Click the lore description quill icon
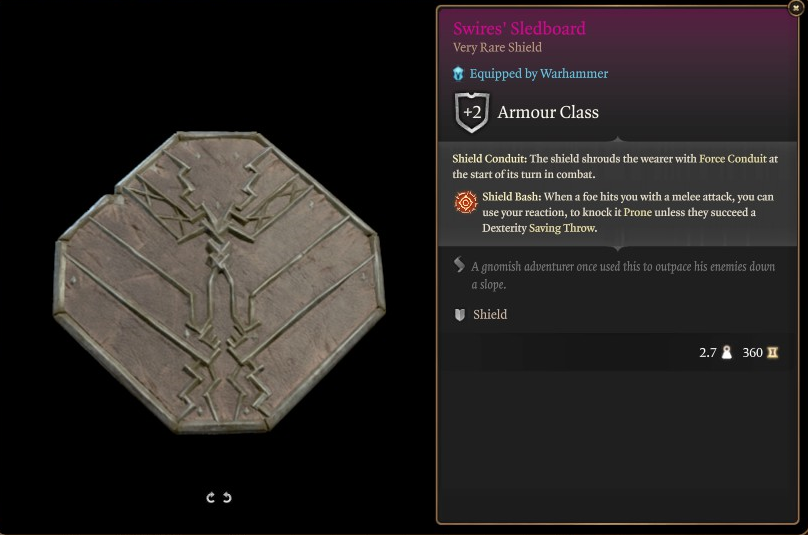The image size is (808, 535). tap(459, 265)
